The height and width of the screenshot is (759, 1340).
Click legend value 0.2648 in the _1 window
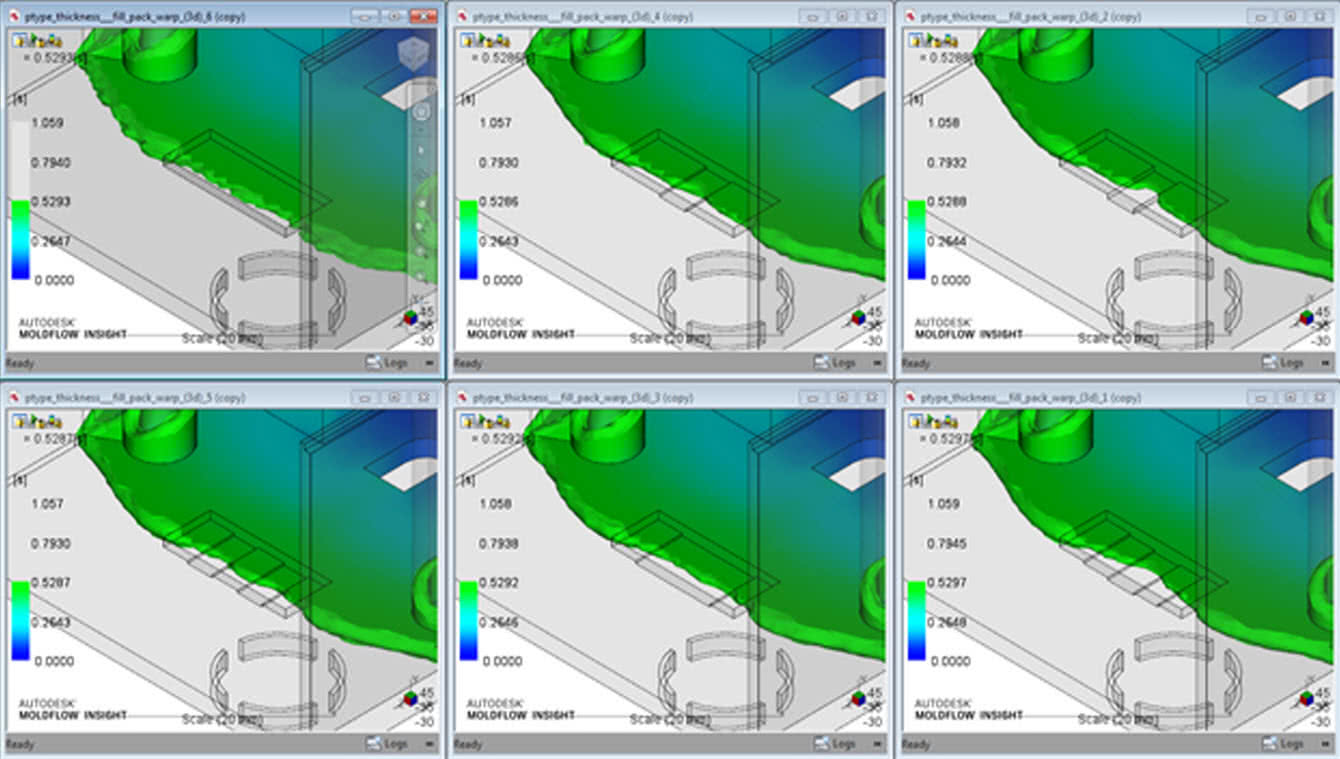(x=948, y=622)
